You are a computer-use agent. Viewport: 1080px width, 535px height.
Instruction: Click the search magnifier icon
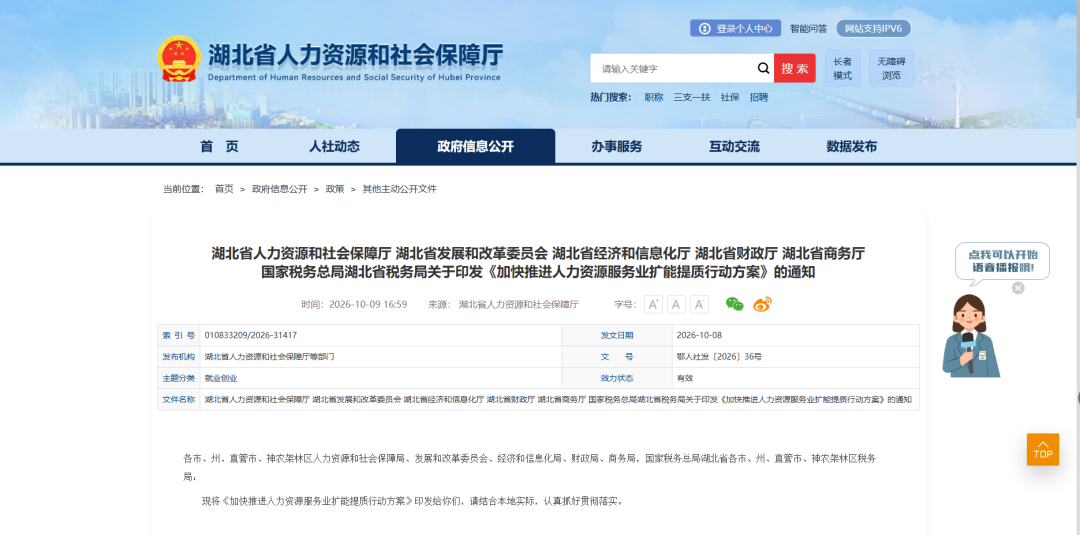click(x=763, y=68)
